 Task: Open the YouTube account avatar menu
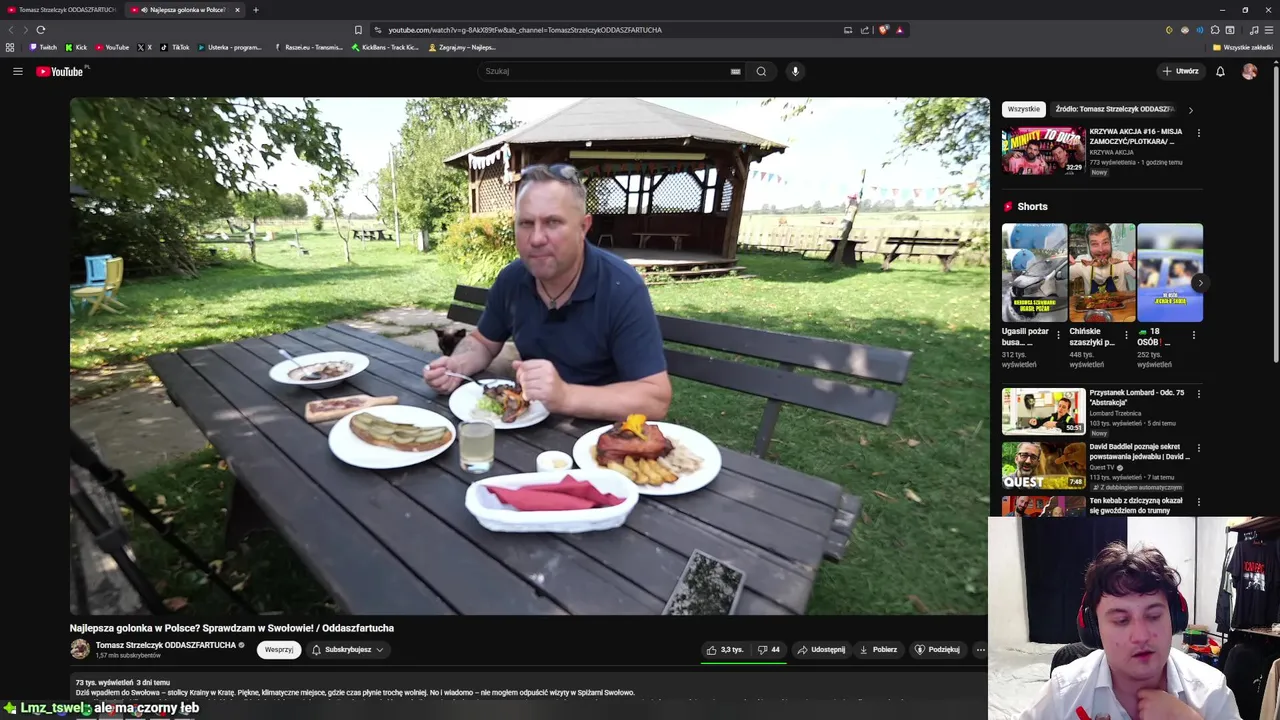(x=1249, y=71)
